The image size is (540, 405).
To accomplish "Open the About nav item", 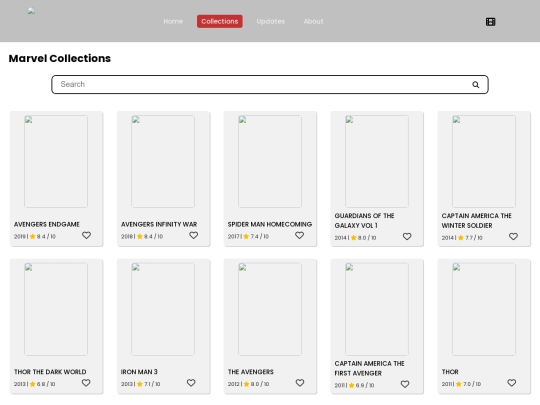I will 313,21.
